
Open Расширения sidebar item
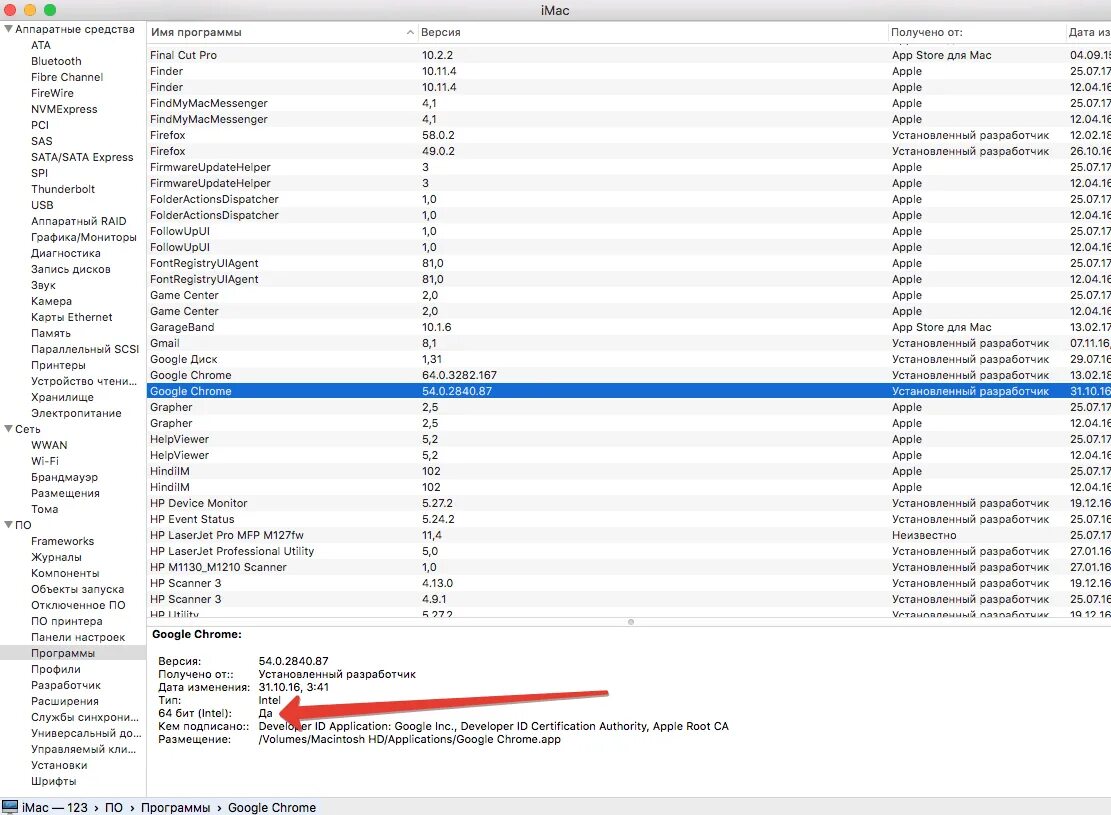(64, 701)
